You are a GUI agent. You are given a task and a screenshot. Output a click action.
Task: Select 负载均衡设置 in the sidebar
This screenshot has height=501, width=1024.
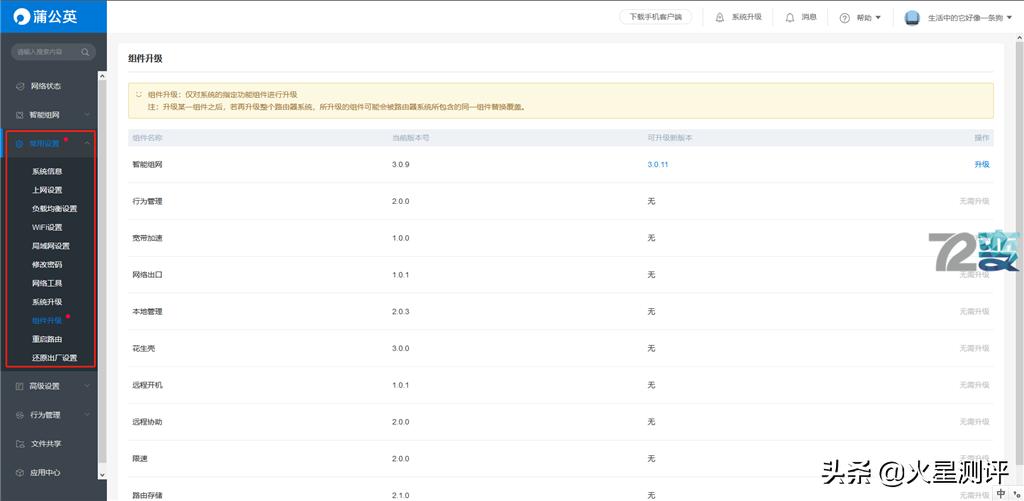[x=54, y=209]
